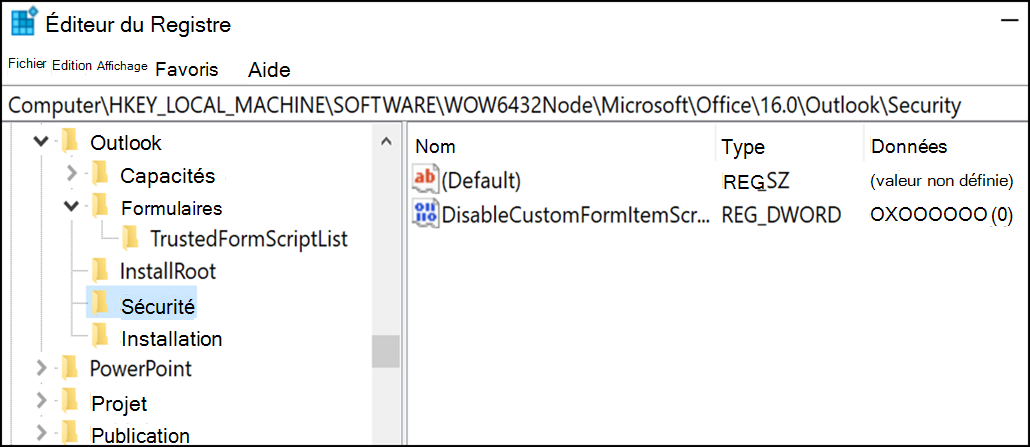Select the Installation key
1030x447 pixels.
(171, 339)
